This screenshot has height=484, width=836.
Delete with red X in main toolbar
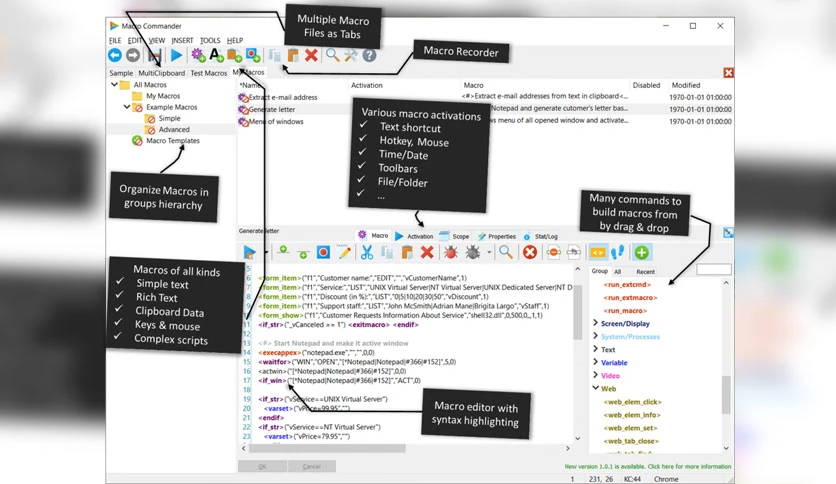pos(311,55)
